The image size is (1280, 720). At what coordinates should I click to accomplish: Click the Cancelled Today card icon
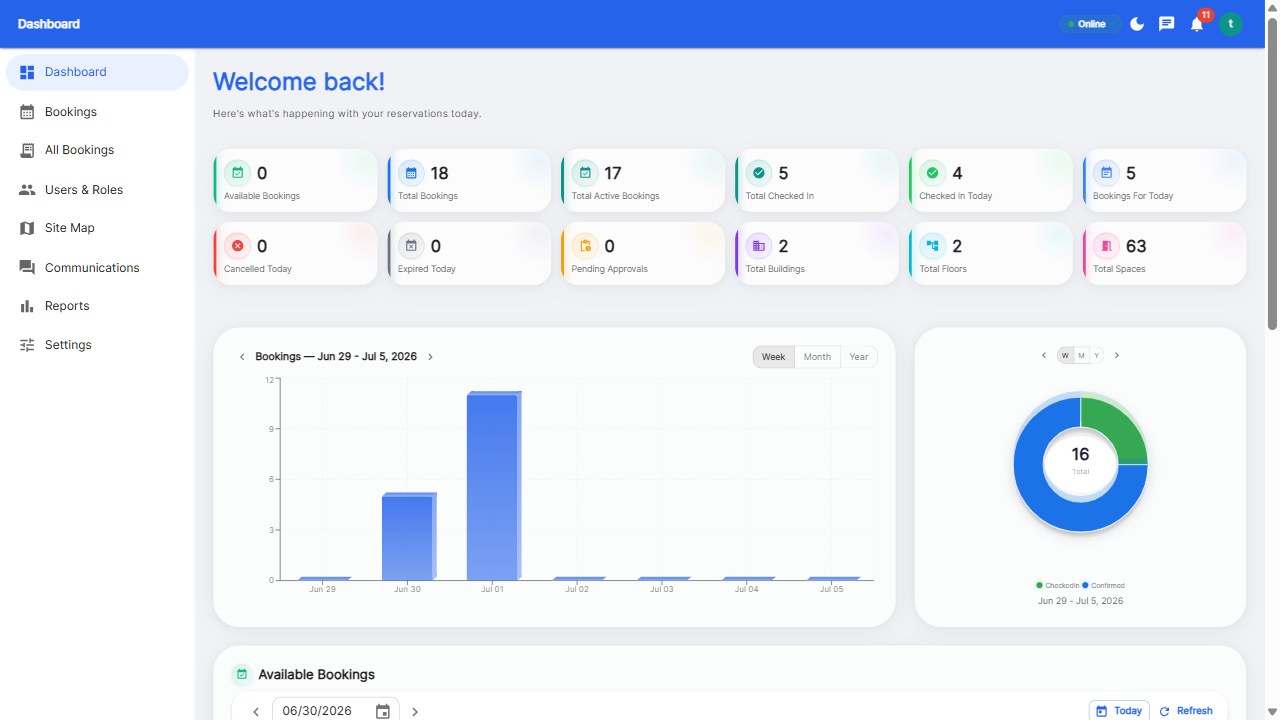click(237, 246)
